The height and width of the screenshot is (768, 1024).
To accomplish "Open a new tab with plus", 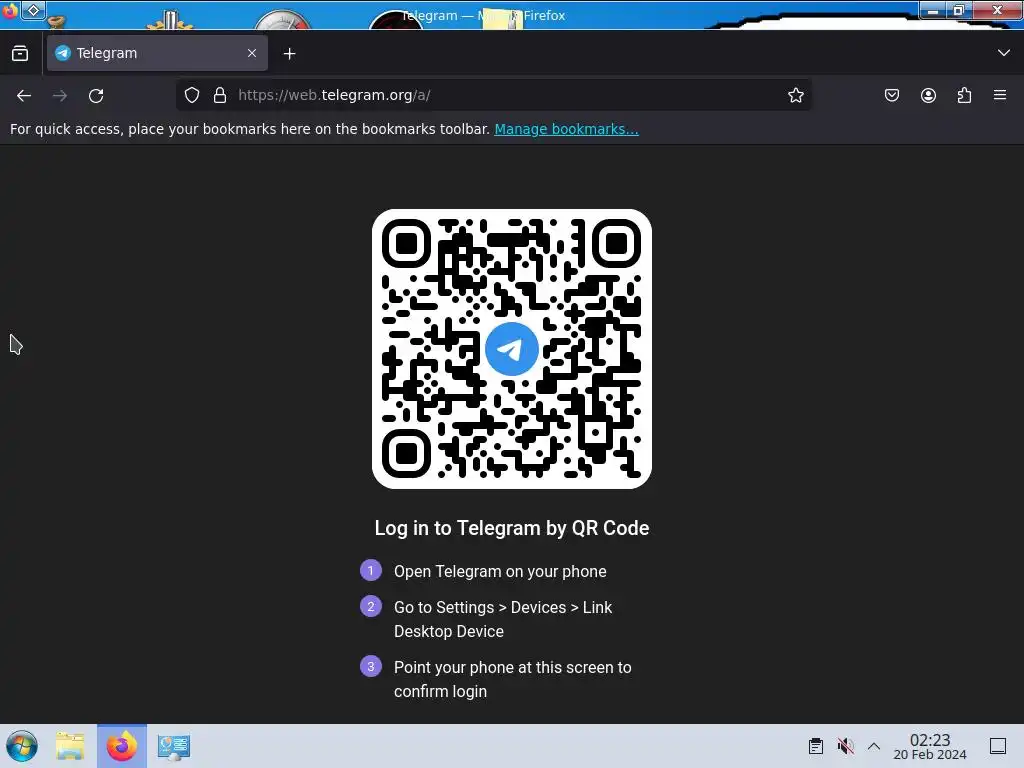I will [x=289, y=54].
